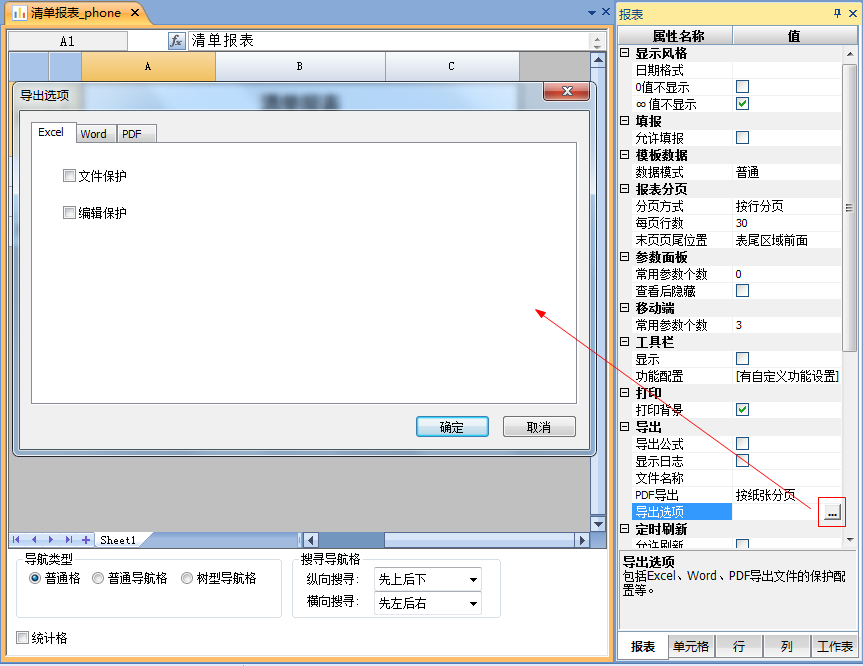Enable the 文件保护 checkbox
This screenshot has height=666, width=863.
point(69,176)
